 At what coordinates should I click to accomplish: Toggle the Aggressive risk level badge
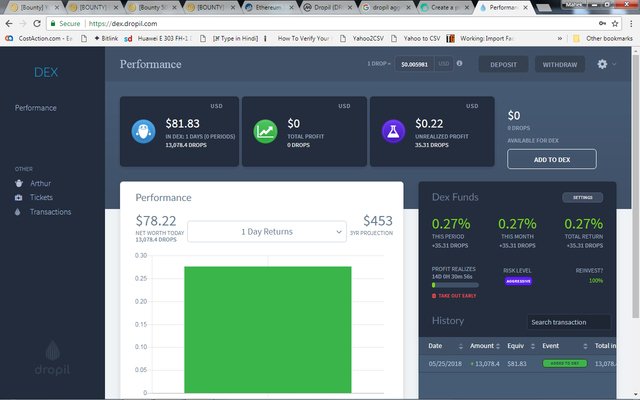pos(518,281)
